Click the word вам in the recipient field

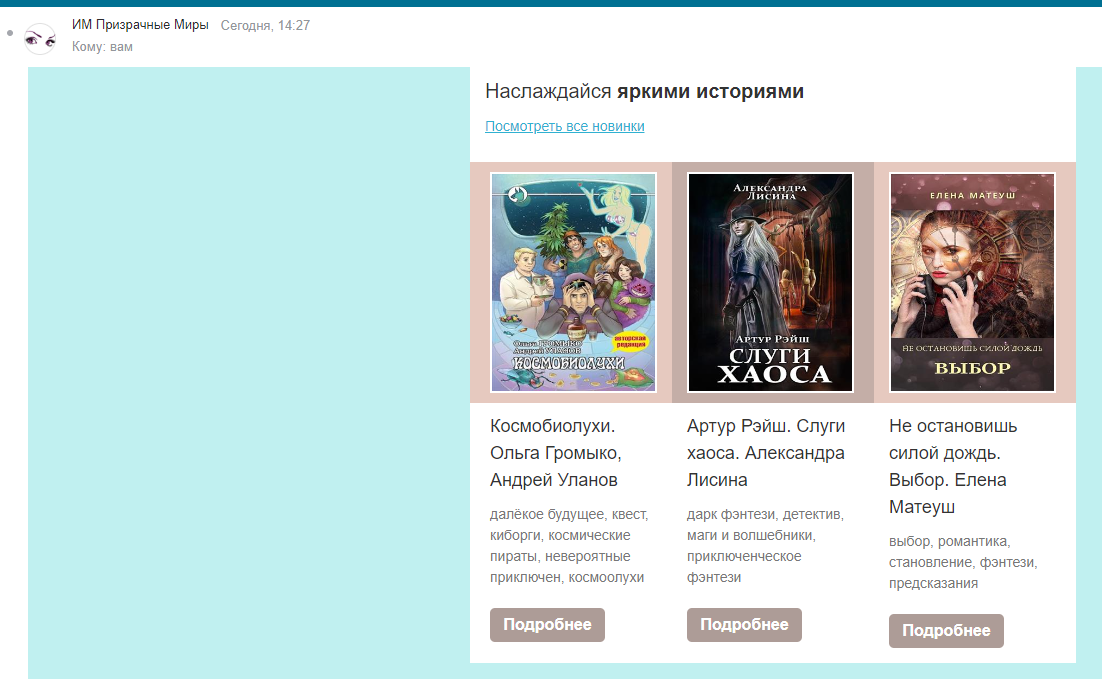pyautogui.click(x=121, y=47)
